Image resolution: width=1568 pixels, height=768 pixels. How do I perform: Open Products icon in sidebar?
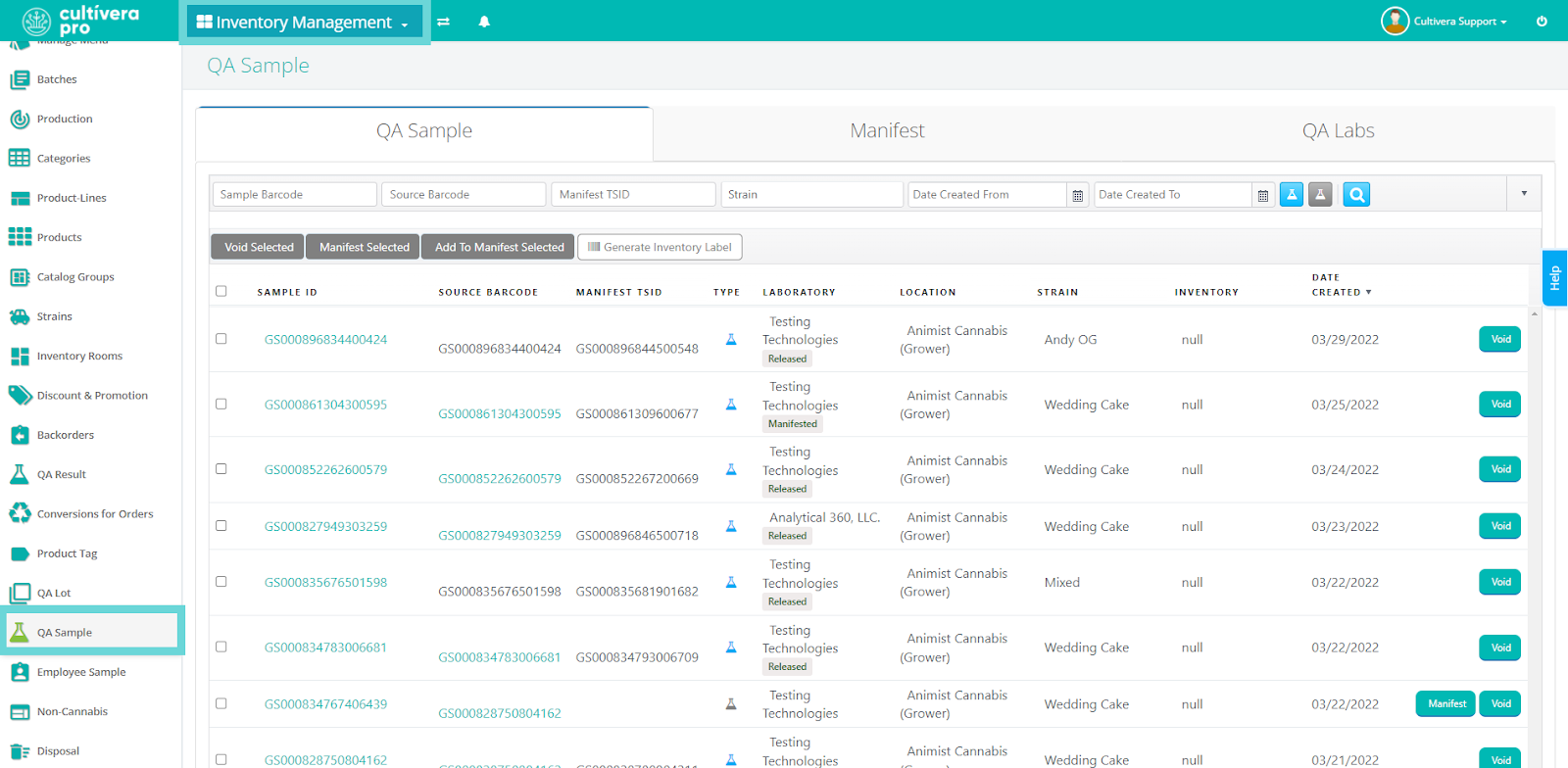pyautogui.click(x=20, y=237)
